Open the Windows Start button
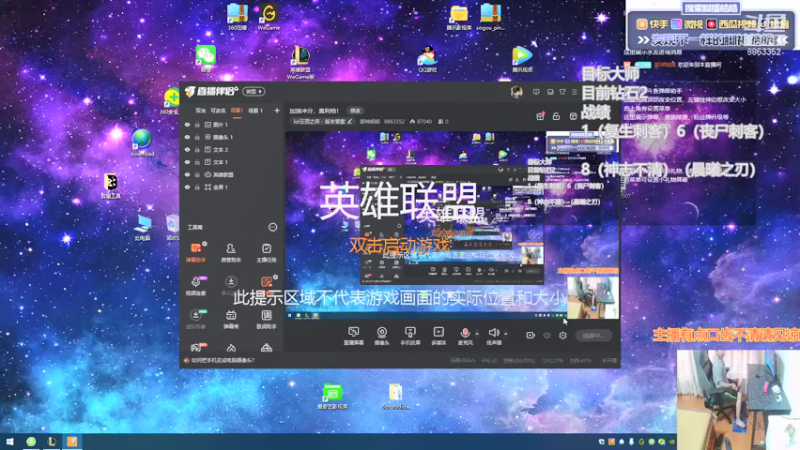Image resolution: width=800 pixels, height=450 pixels. tap(10, 442)
